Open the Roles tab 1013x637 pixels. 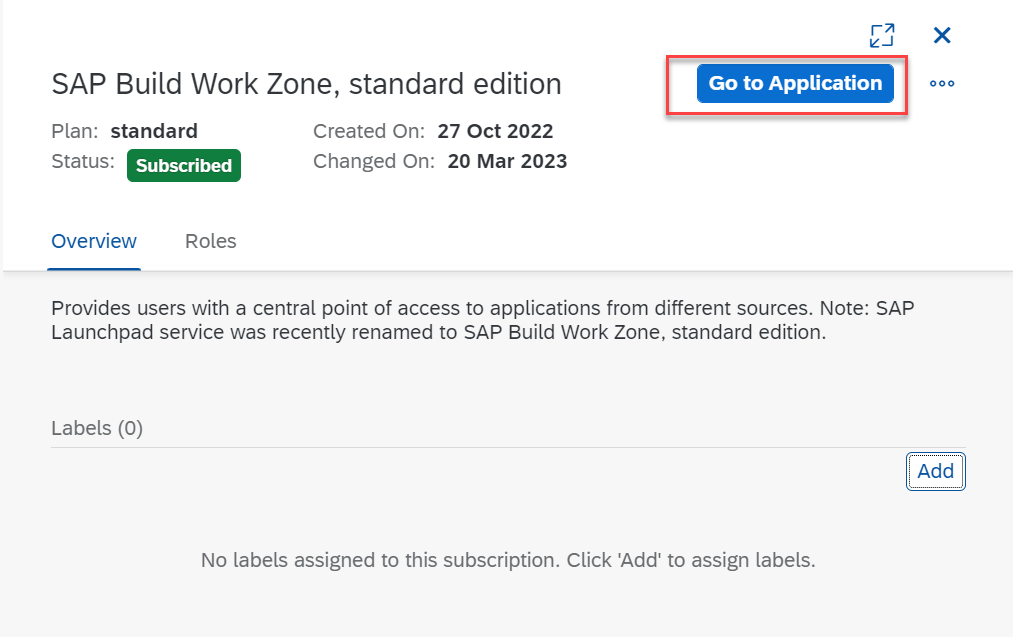click(210, 241)
